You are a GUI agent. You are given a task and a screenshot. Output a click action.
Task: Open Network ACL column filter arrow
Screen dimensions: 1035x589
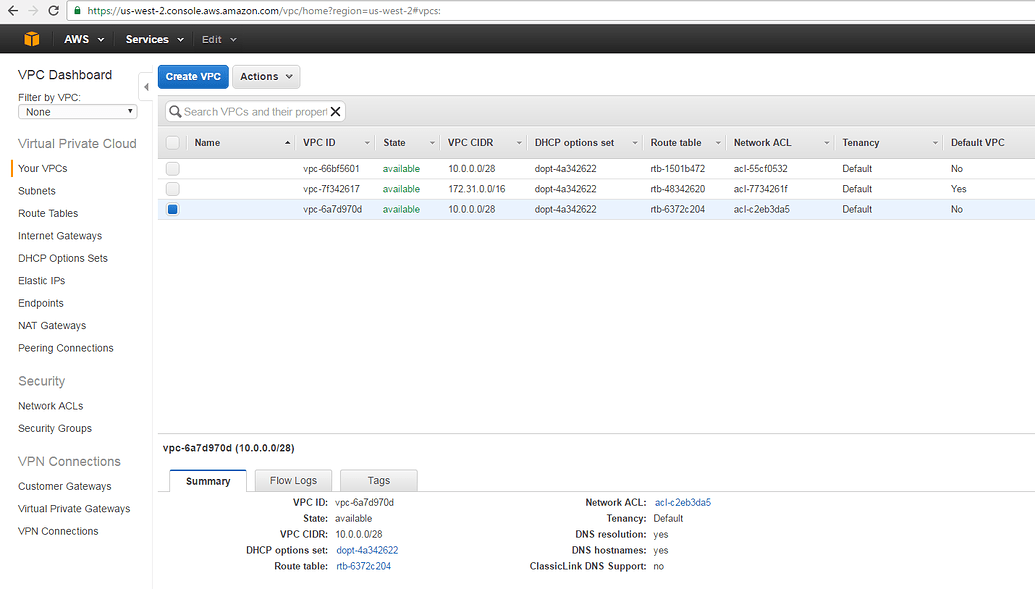826,143
